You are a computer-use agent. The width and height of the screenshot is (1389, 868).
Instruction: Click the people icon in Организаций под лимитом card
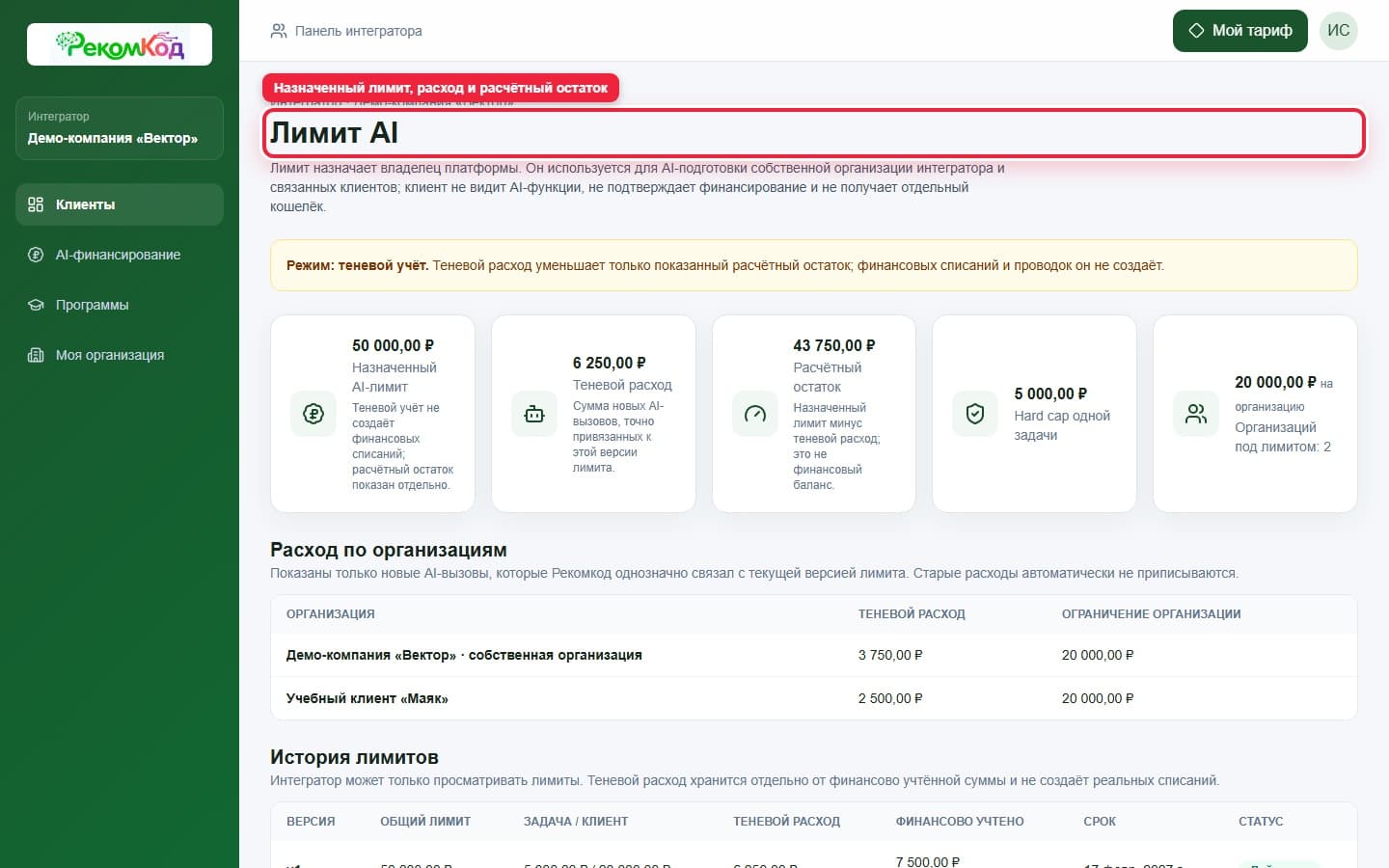point(1196,414)
